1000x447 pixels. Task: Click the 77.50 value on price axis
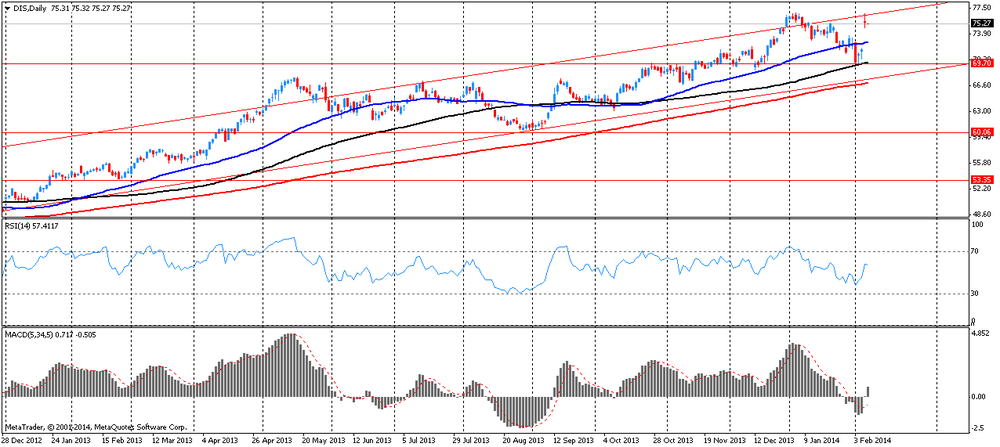click(980, 8)
